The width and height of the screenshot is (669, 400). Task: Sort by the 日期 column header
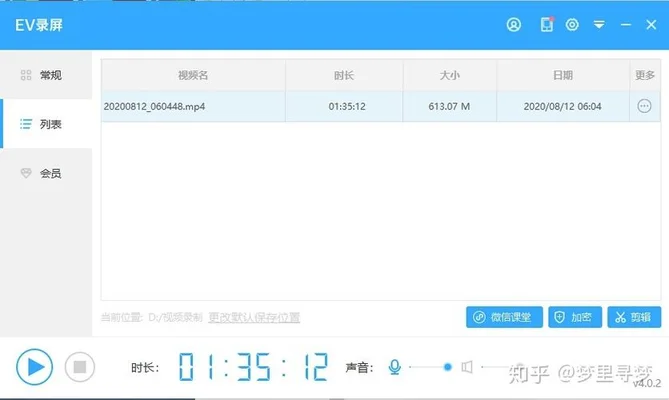point(563,75)
